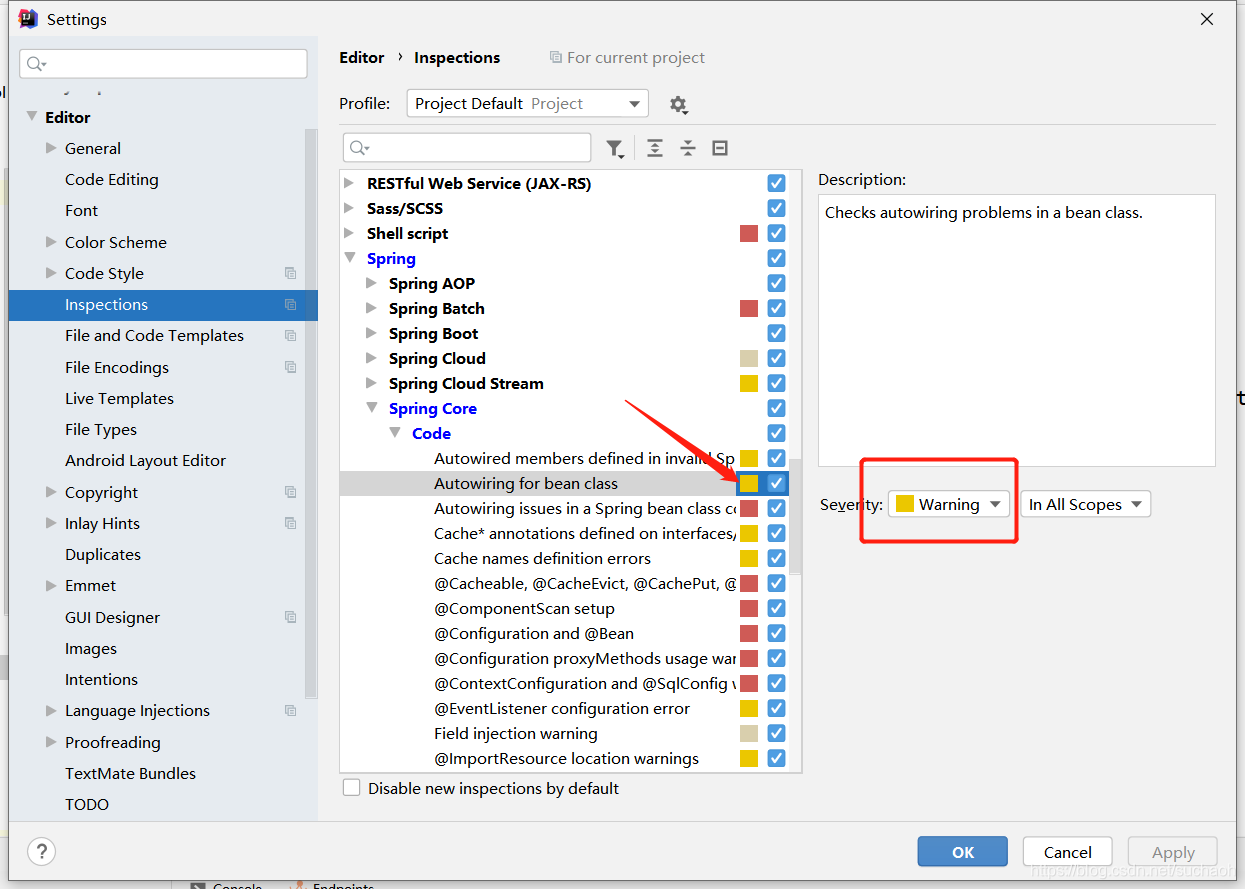The height and width of the screenshot is (889, 1245).
Task: Toggle the Spring AOP checkbox
Action: coord(776,283)
